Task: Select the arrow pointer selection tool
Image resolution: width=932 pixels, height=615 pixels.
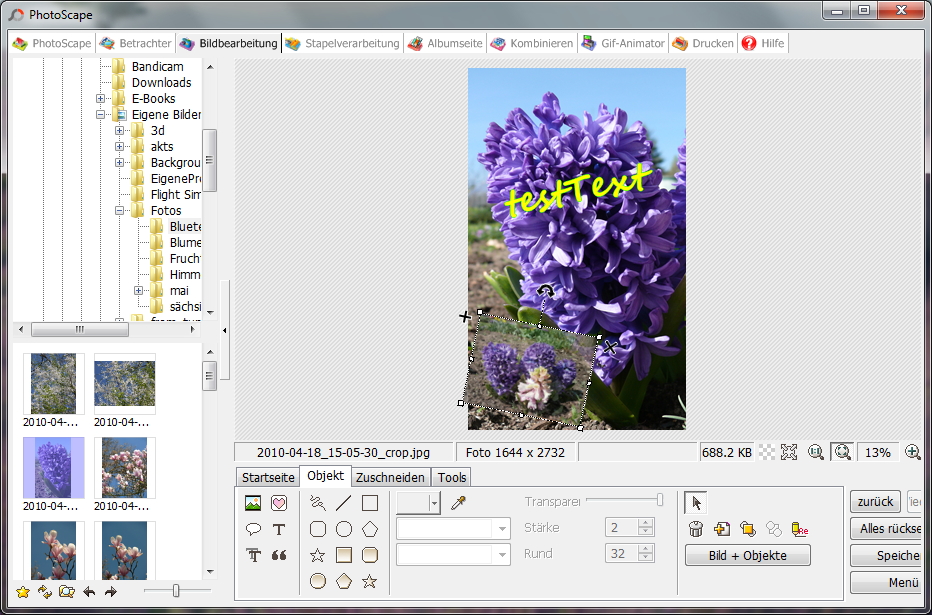Action: (696, 502)
